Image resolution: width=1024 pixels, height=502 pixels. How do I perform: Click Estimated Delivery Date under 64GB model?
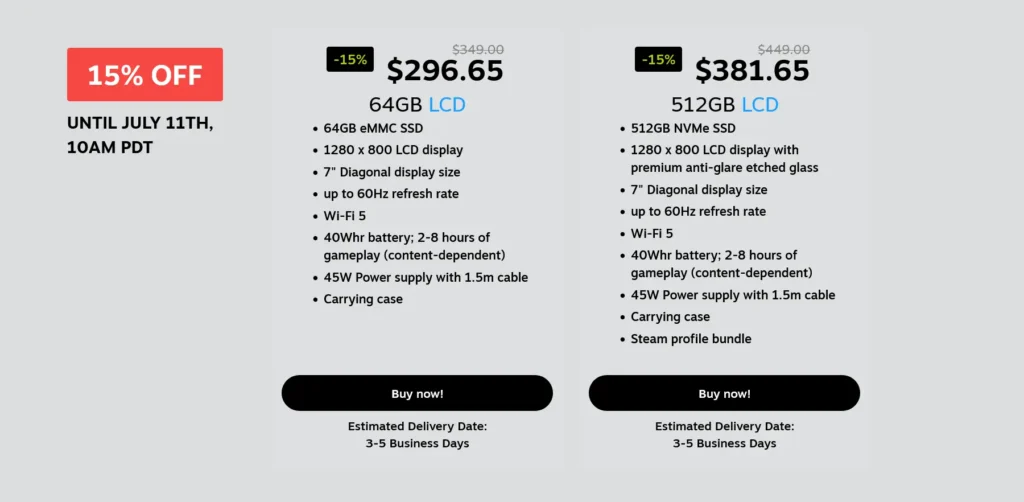[x=417, y=426]
